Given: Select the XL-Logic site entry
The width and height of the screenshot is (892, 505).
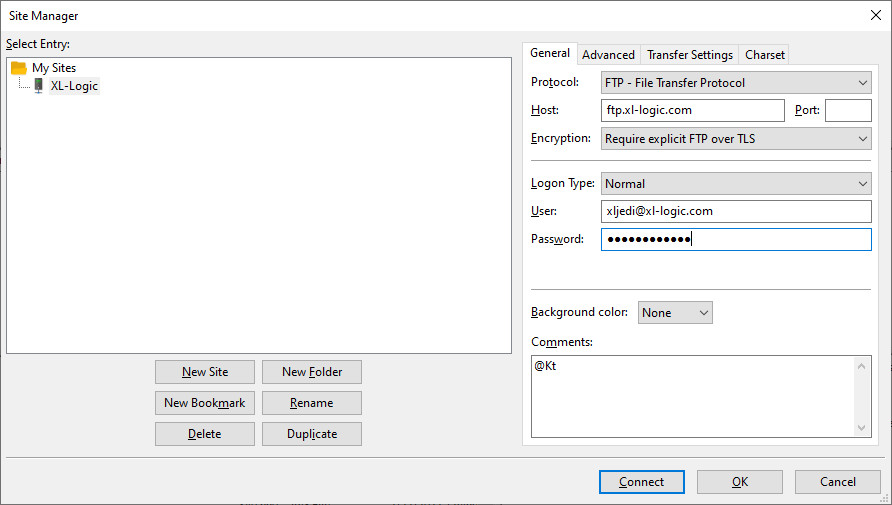Looking at the screenshot, I should pos(74,86).
